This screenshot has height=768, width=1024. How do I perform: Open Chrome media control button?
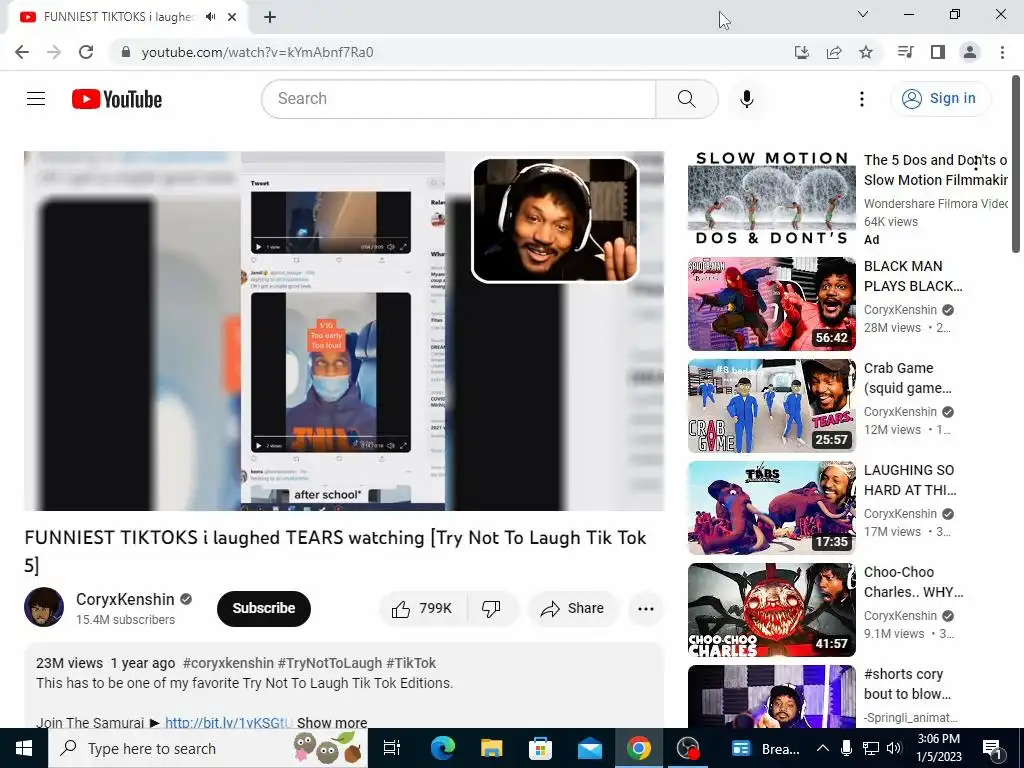point(905,52)
